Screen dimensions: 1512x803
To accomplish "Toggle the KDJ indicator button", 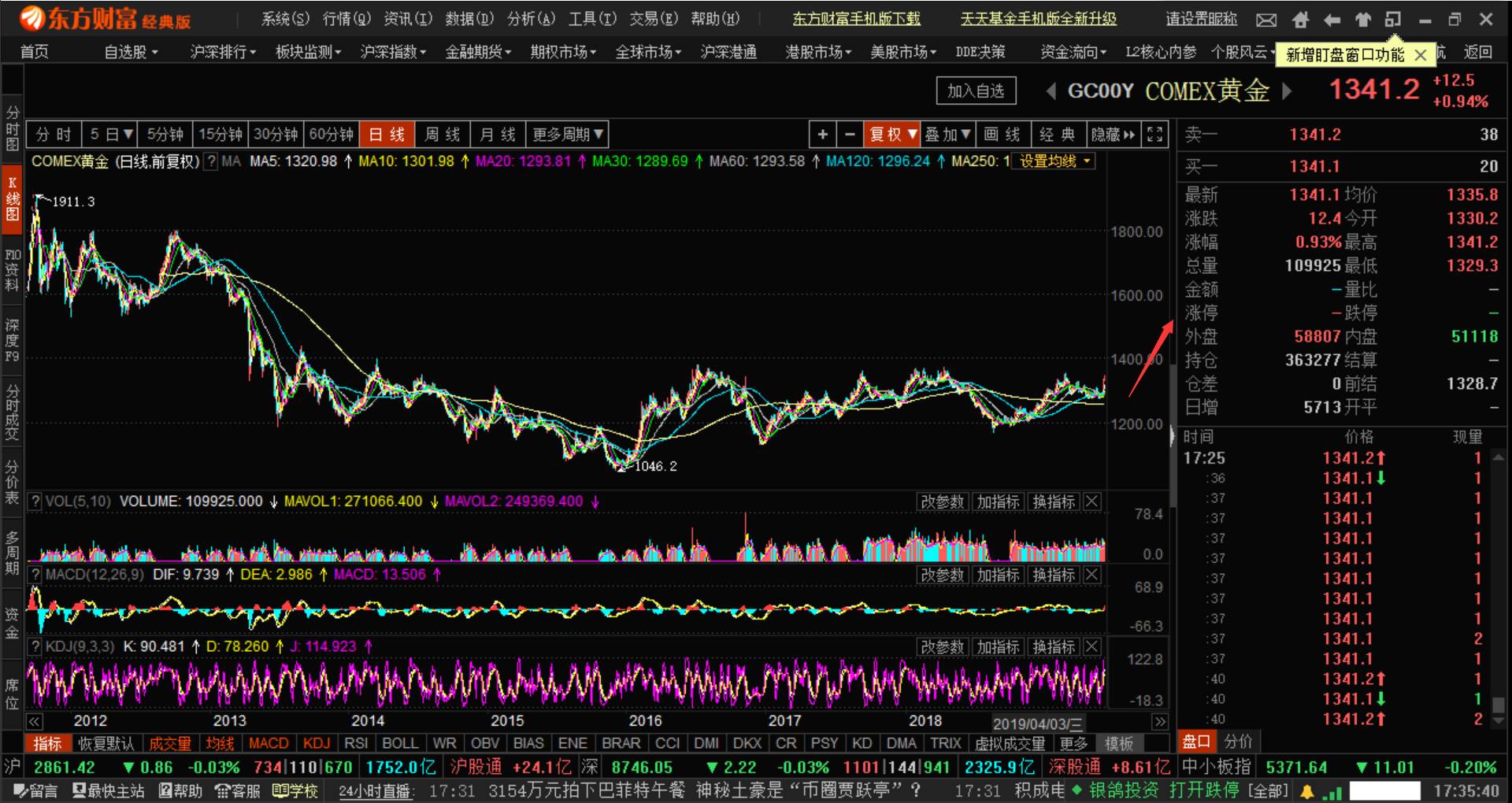I will click(317, 743).
